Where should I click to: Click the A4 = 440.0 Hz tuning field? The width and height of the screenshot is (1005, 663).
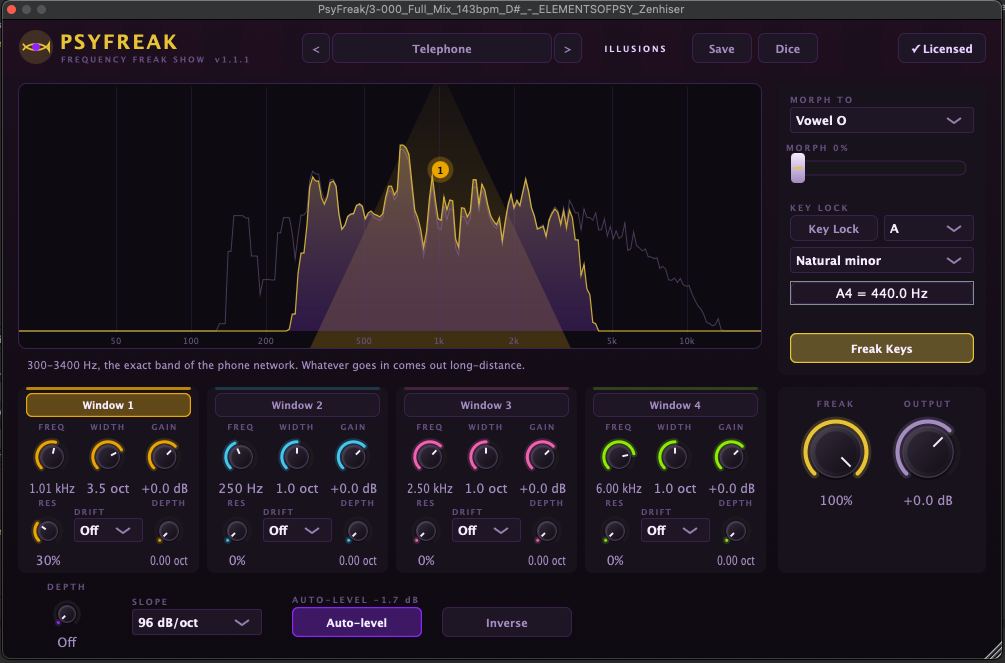coord(881,293)
